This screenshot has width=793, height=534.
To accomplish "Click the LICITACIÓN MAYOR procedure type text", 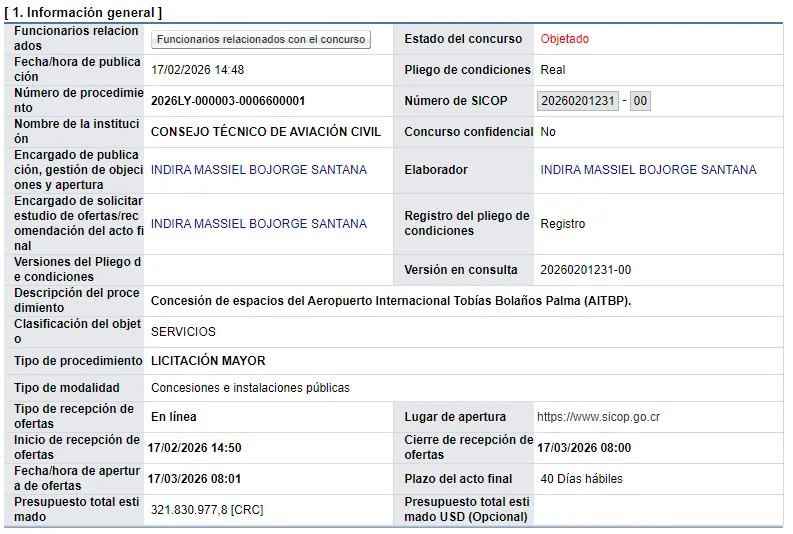I will pyautogui.click(x=208, y=361).
